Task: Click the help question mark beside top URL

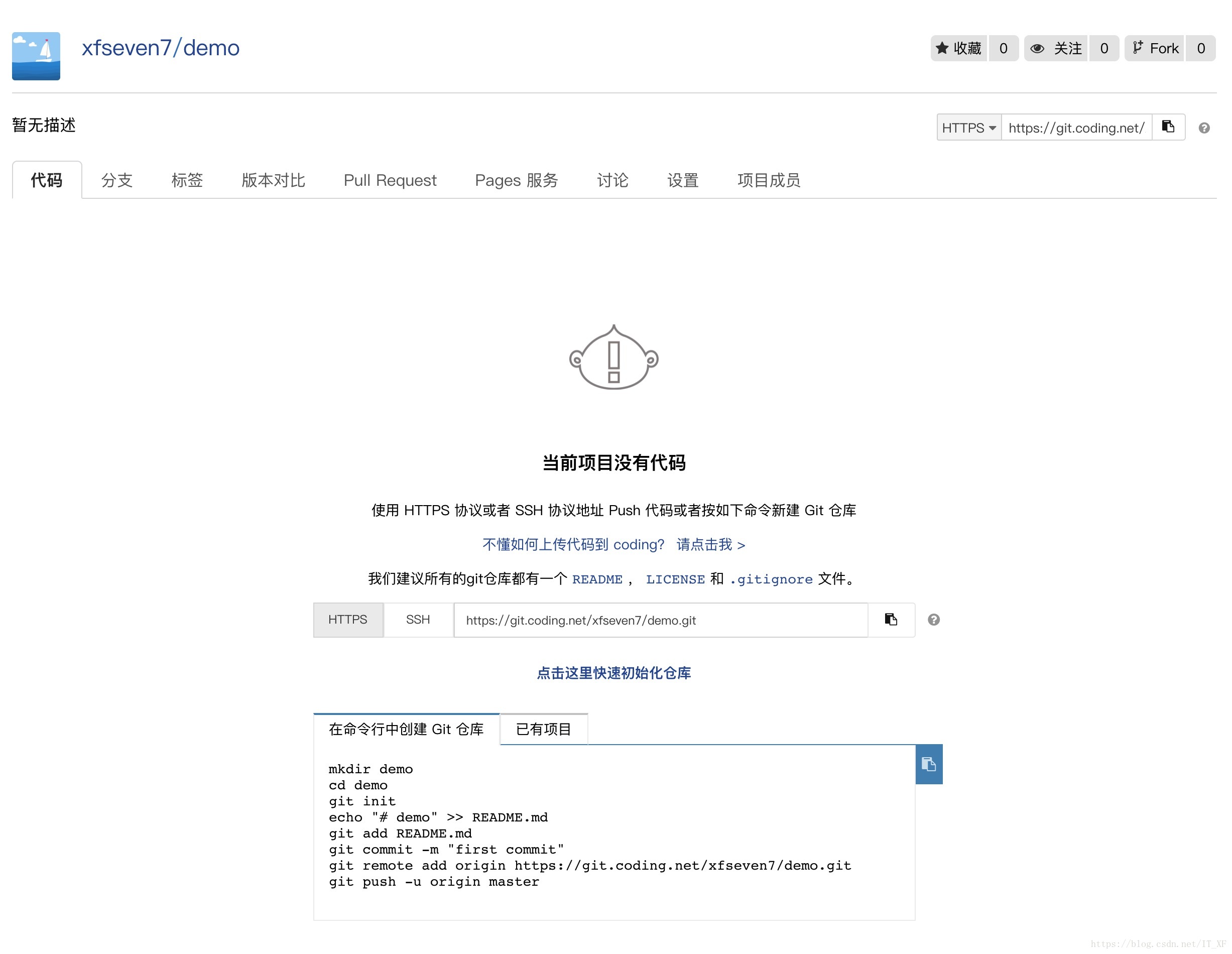Action: (1204, 128)
